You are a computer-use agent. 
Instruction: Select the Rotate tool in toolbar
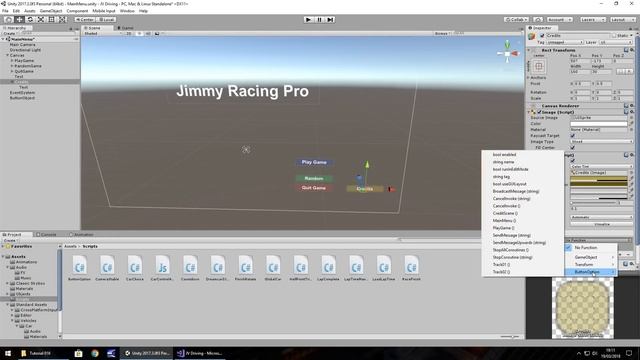(x=30, y=19)
